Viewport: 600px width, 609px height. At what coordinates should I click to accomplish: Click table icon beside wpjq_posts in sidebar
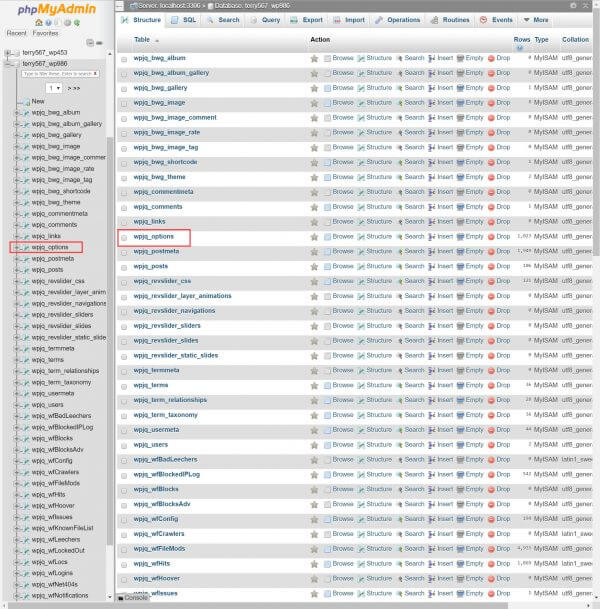pyautogui.click(x=26, y=270)
